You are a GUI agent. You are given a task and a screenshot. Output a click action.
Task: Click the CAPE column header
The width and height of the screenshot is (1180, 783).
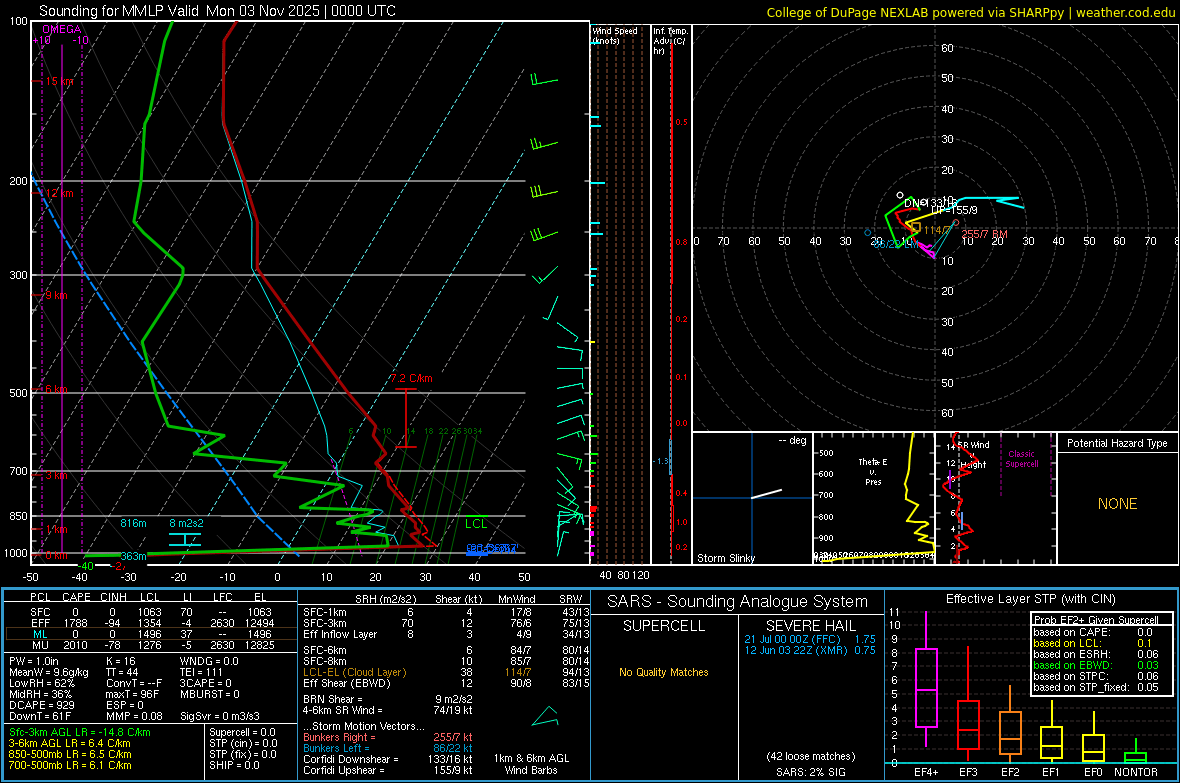[76, 597]
